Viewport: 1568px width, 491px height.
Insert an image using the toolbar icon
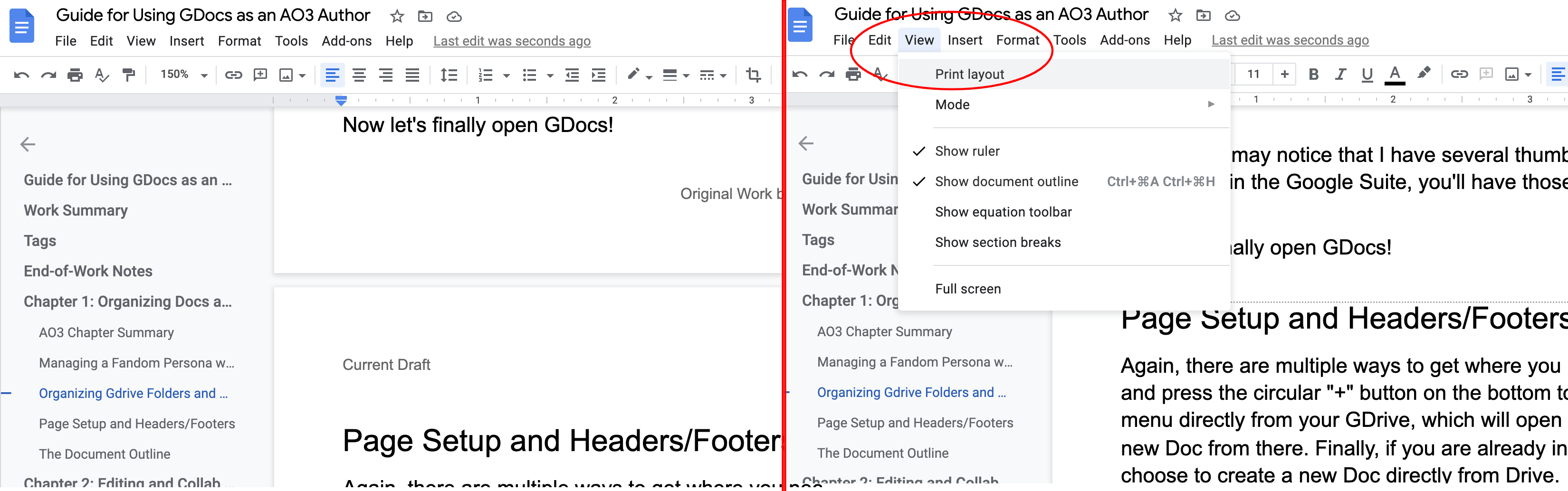[x=285, y=74]
